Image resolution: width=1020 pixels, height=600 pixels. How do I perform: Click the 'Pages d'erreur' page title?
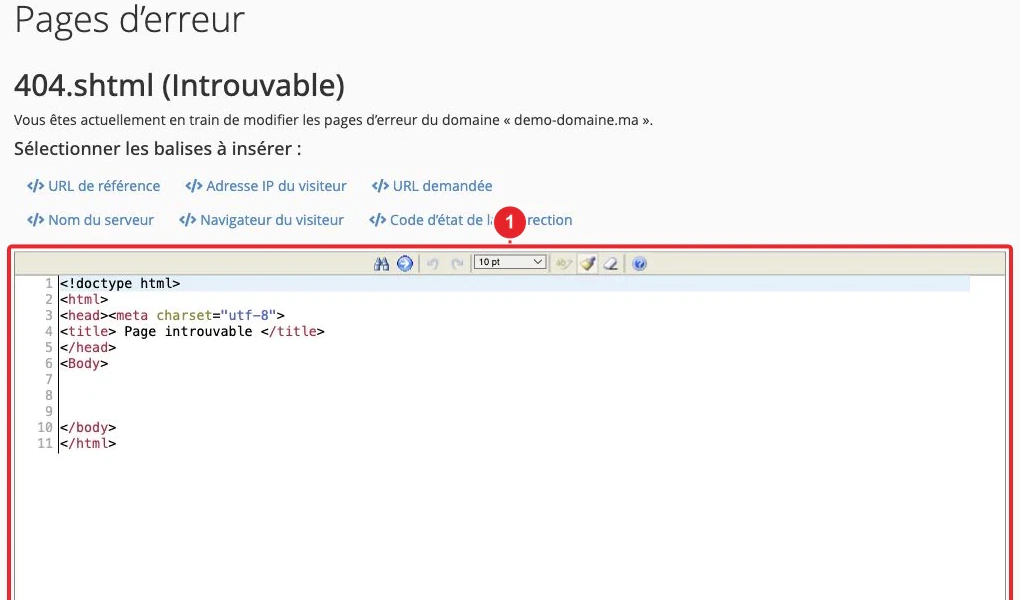click(129, 20)
